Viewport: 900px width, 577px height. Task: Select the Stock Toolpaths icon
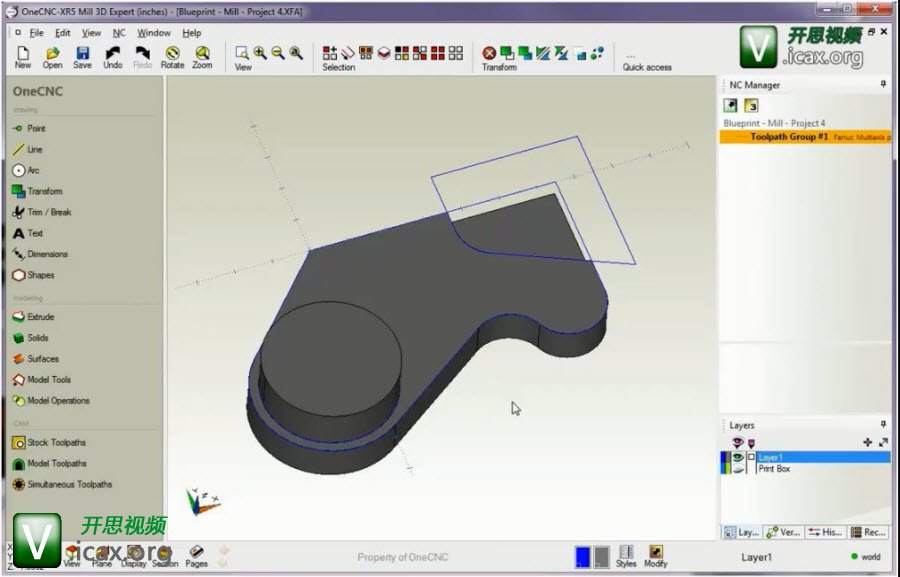pyautogui.click(x=19, y=442)
